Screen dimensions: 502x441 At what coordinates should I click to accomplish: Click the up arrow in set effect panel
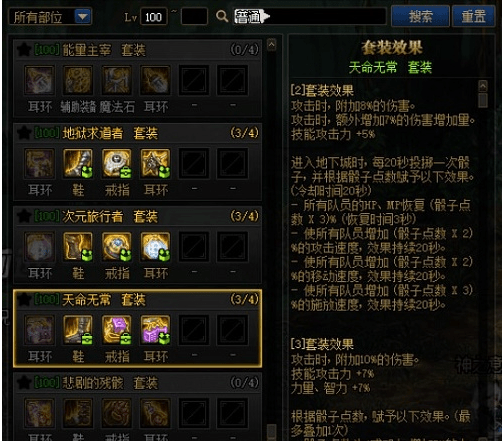(483, 86)
